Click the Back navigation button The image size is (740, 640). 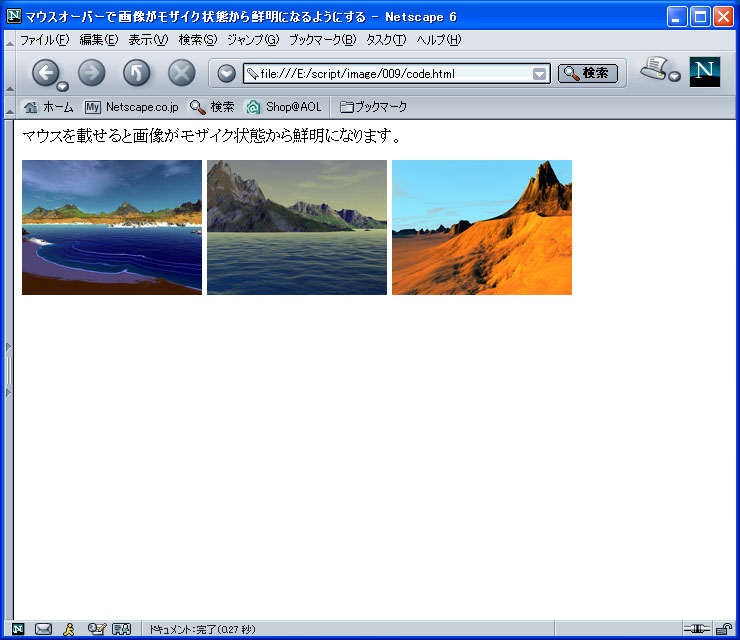[x=46, y=73]
